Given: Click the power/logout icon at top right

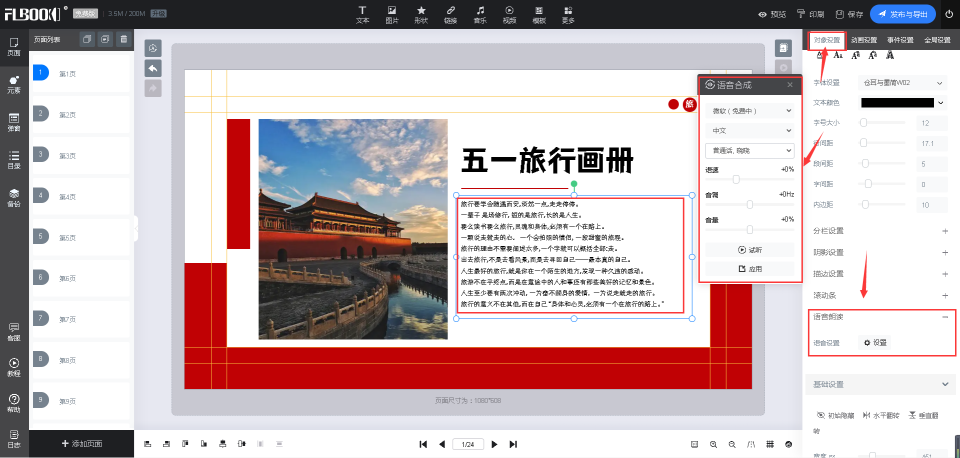Looking at the screenshot, I should click(x=949, y=14).
